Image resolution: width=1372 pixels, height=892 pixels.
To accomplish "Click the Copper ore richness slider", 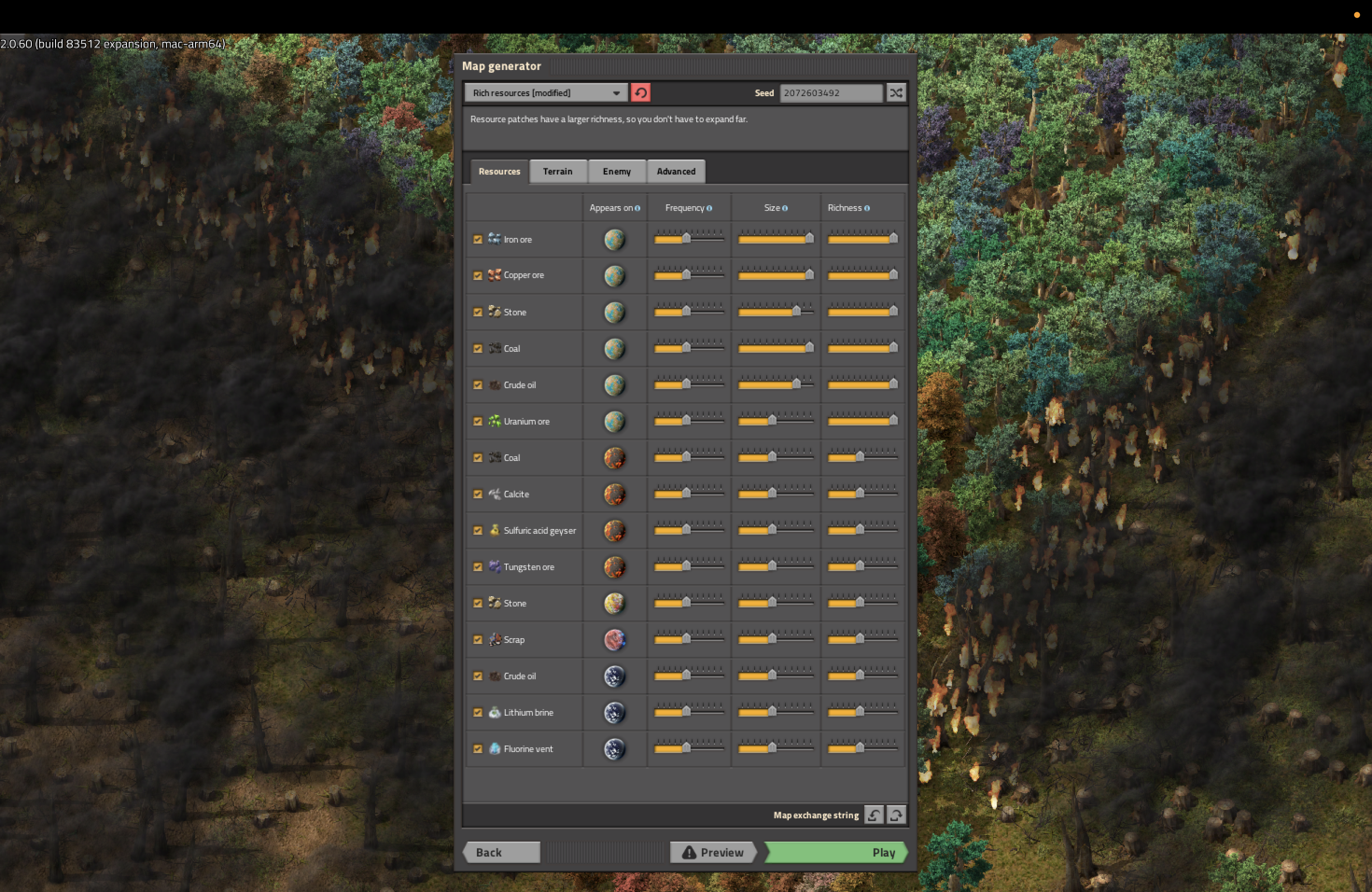I will [x=863, y=274].
